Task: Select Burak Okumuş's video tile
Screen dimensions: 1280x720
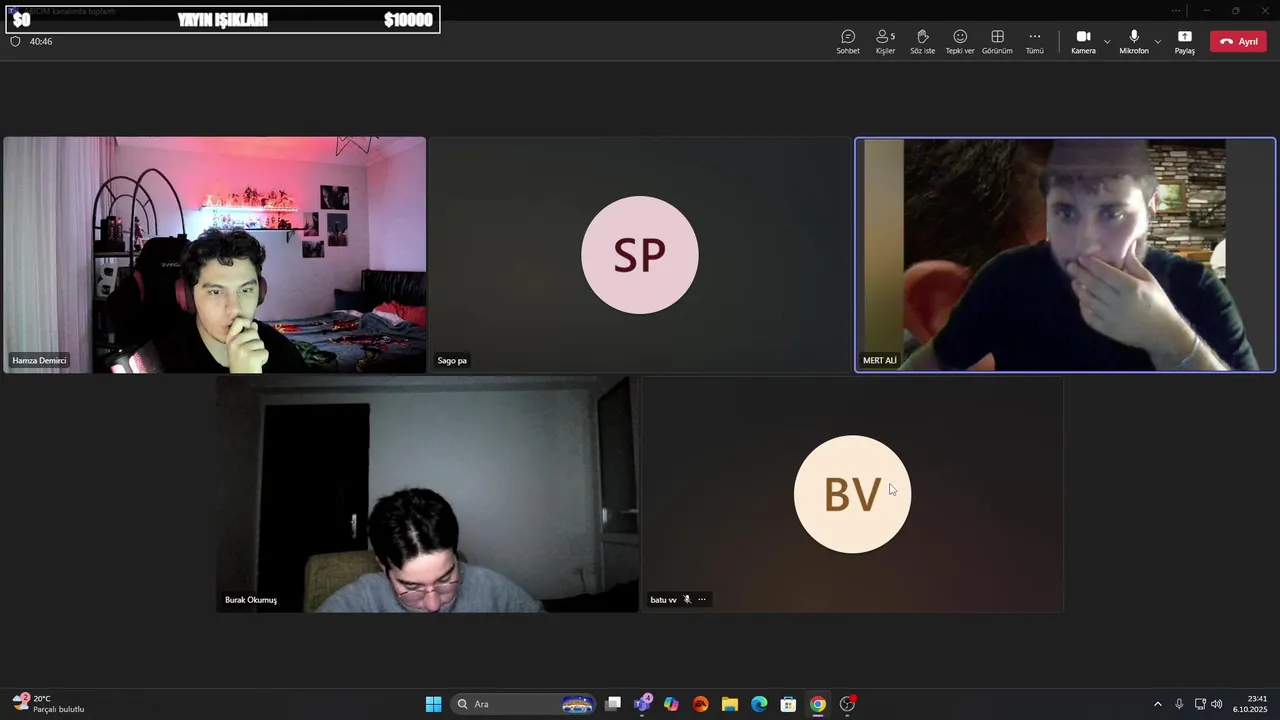Action: [427, 494]
